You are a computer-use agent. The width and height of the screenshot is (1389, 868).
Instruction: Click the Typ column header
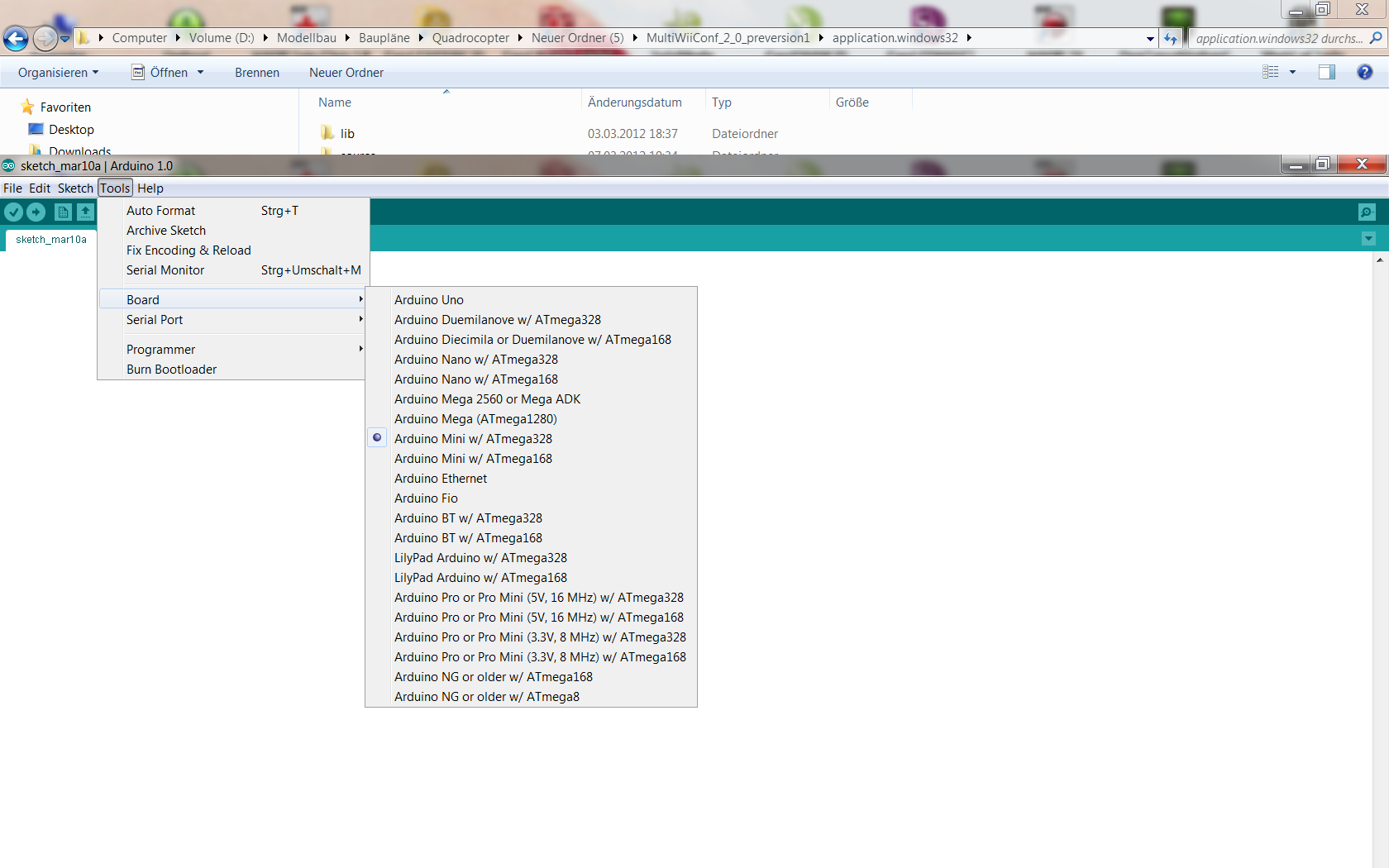pos(722,103)
